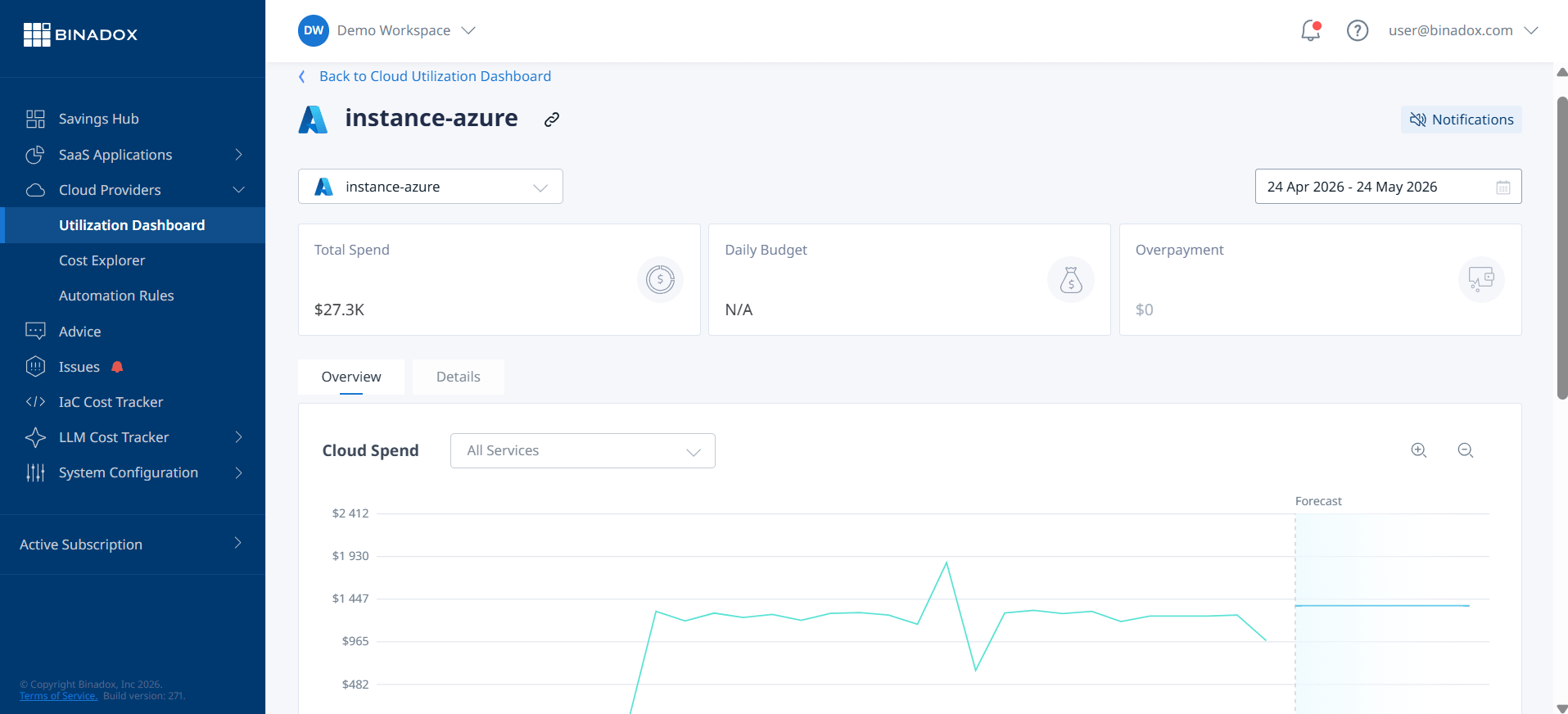Open the Terms of Service link
The width and height of the screenshot is (1568, 714).
pyautogui.click(x=58, y=696)
